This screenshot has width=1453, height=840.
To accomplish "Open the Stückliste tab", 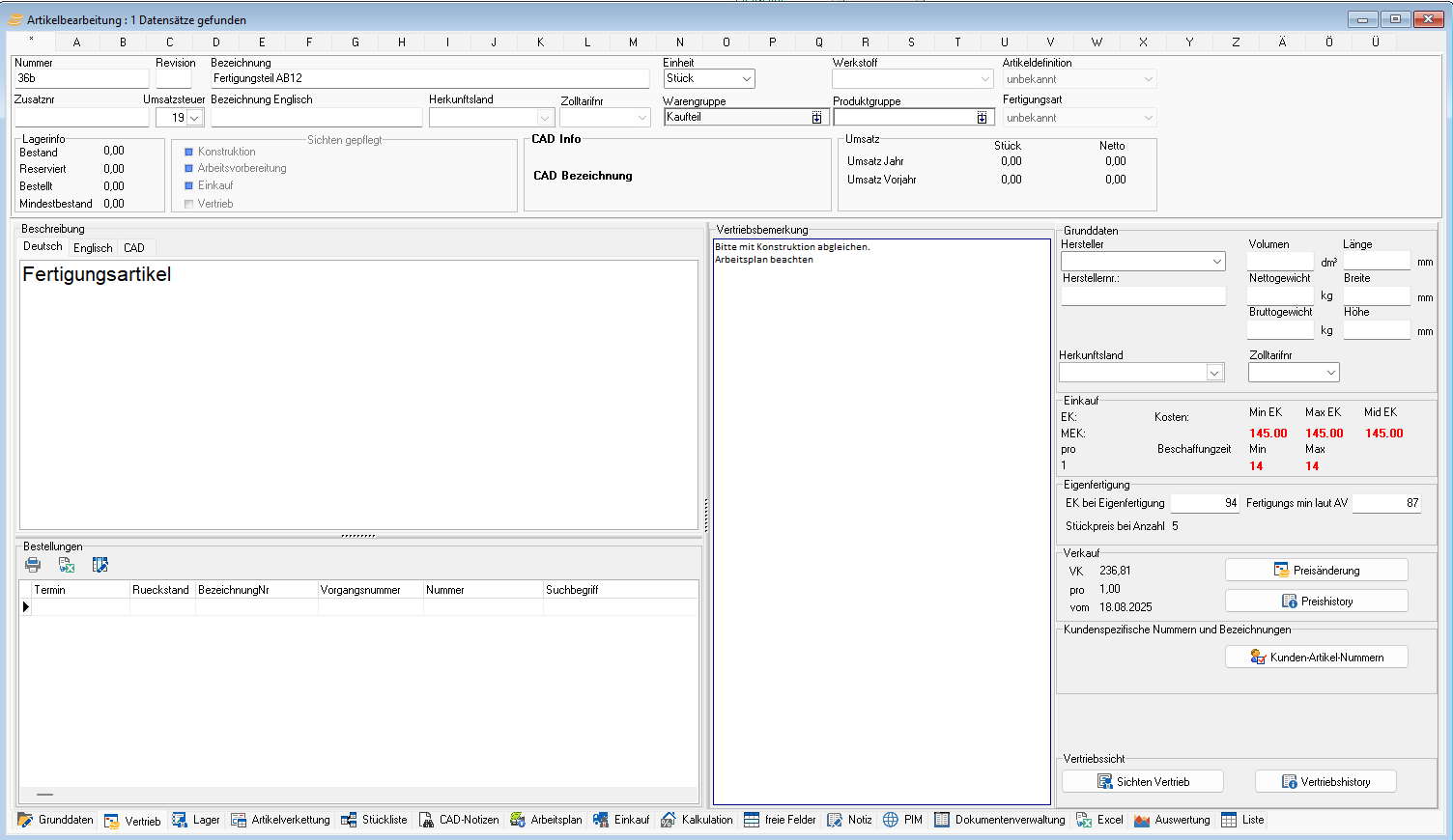I will tap(375, 820).
